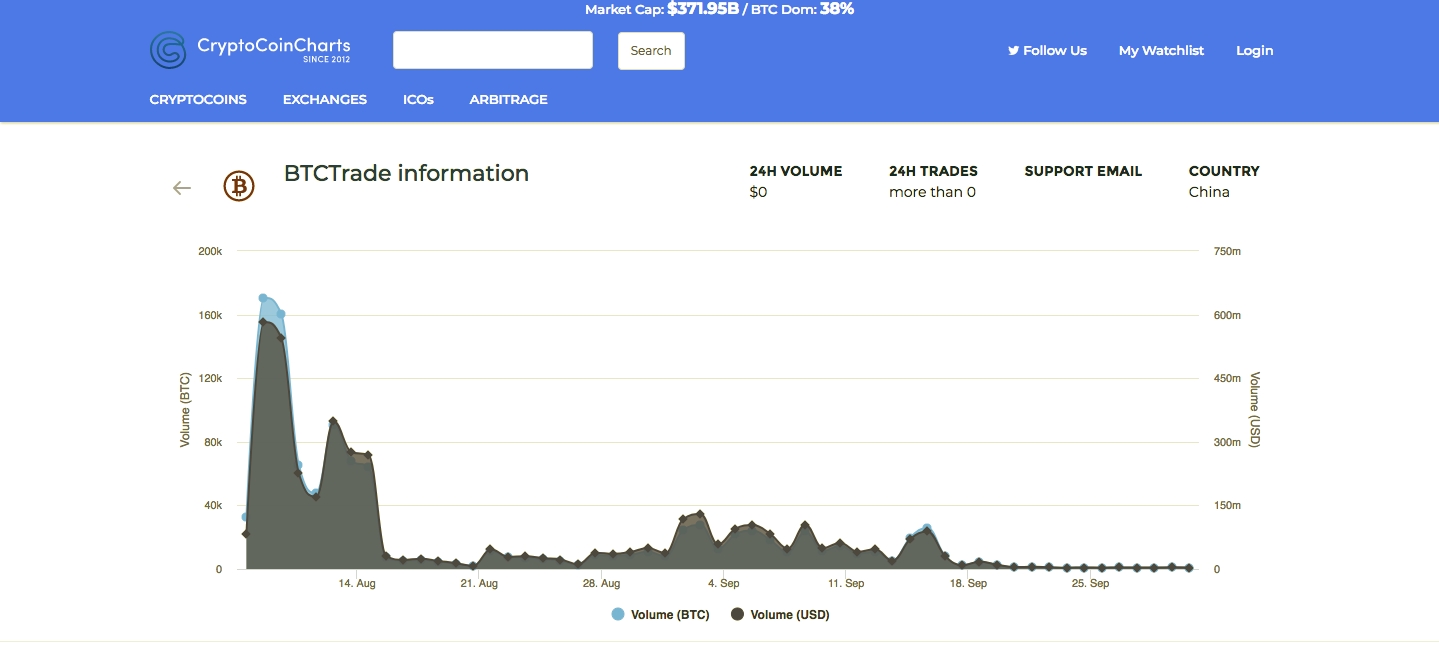Screen dimensions: 1439x659
Task: Click the China country value
Action: pos(1209,192)
